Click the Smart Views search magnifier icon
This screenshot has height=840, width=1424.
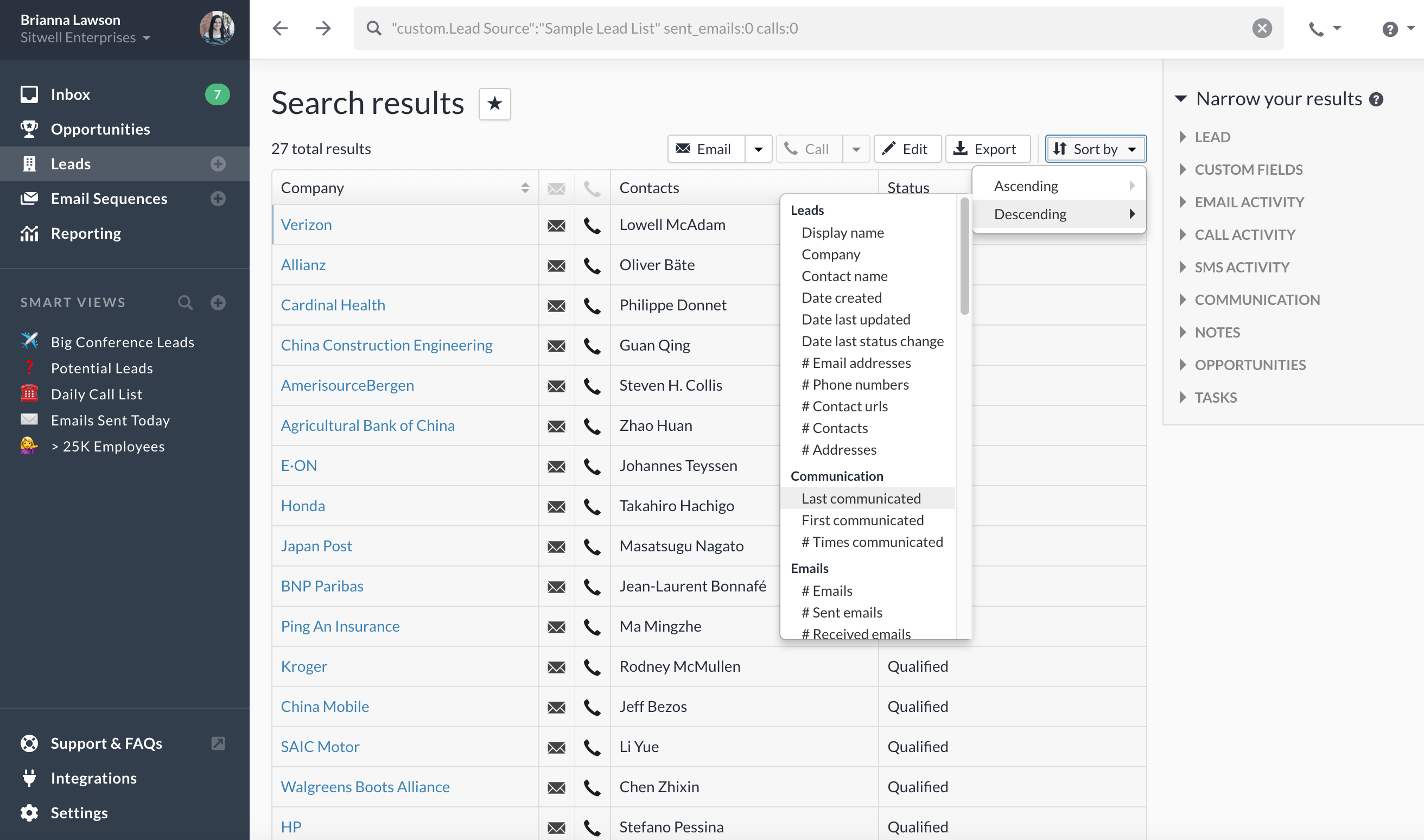pyautogui.click(x=185, y=302)
